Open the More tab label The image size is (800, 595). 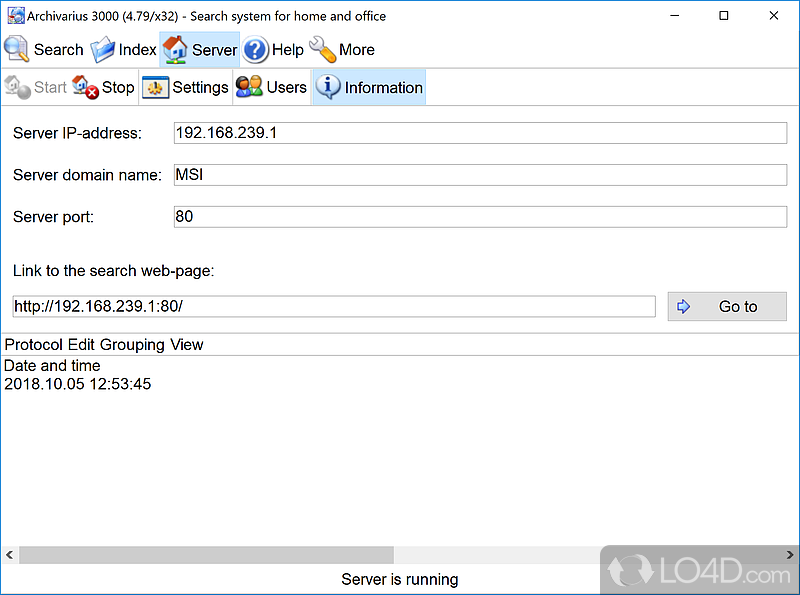tap(357, 49)
